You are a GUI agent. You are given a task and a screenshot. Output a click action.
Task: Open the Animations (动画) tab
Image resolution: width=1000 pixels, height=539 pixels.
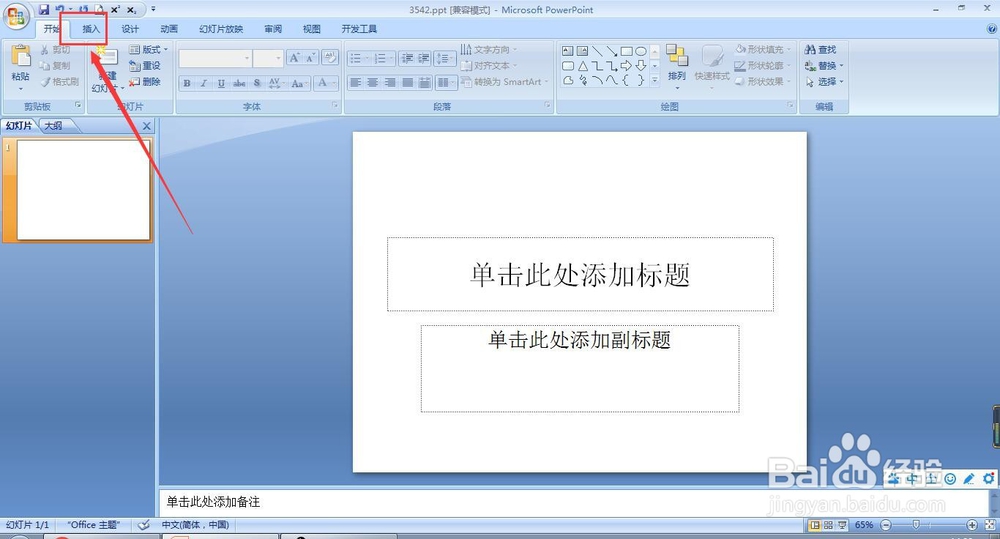tap(169, 29)
